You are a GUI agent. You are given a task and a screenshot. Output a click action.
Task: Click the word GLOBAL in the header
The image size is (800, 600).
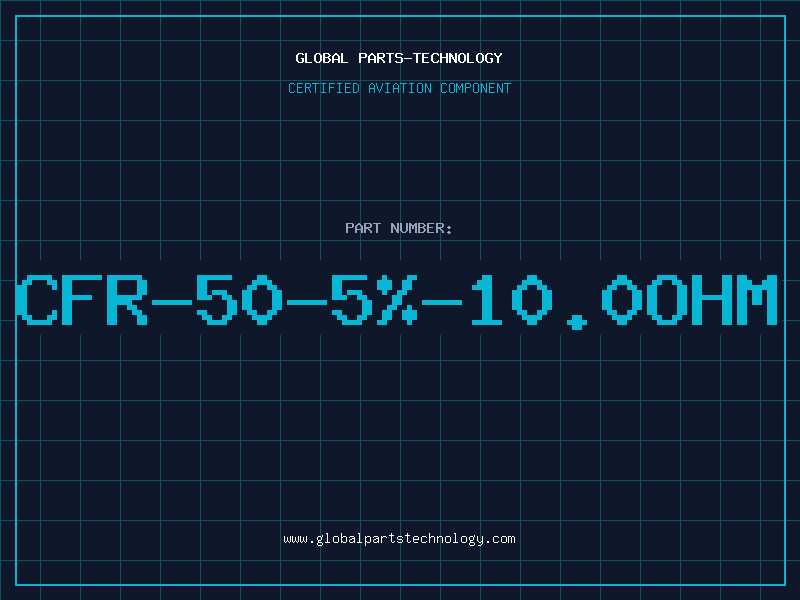point(322,58)
